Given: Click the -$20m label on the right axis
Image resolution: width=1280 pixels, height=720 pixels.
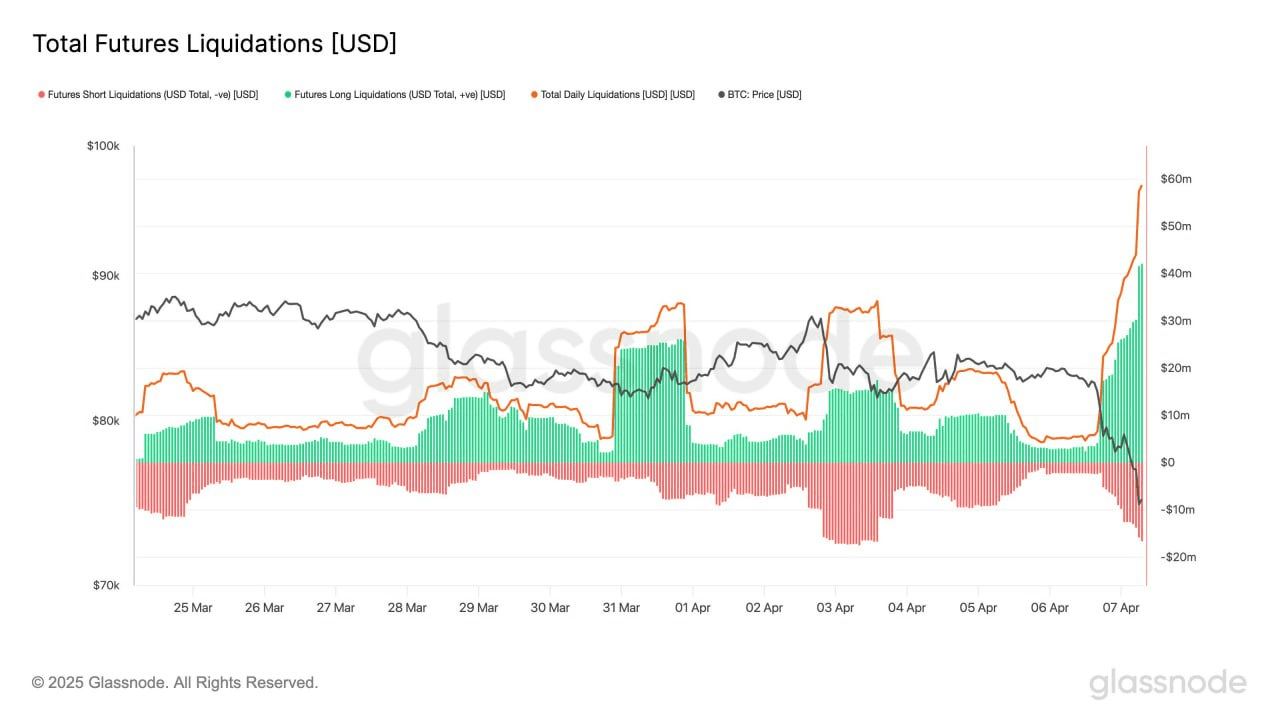Looking at the screenshot, I should click(x=1177, y=557).
